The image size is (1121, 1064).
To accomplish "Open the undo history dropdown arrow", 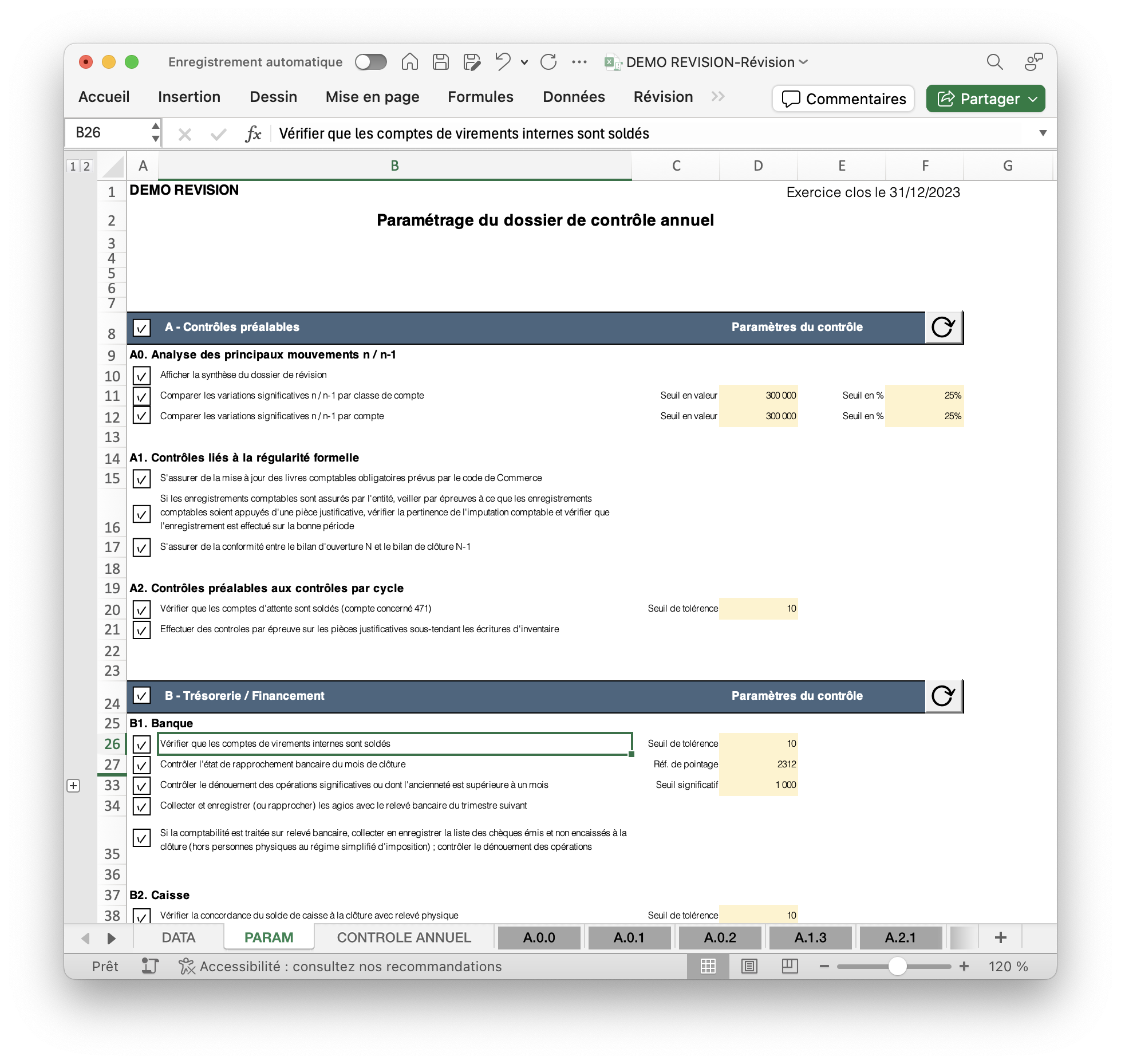I will click(x=524, y=62).
